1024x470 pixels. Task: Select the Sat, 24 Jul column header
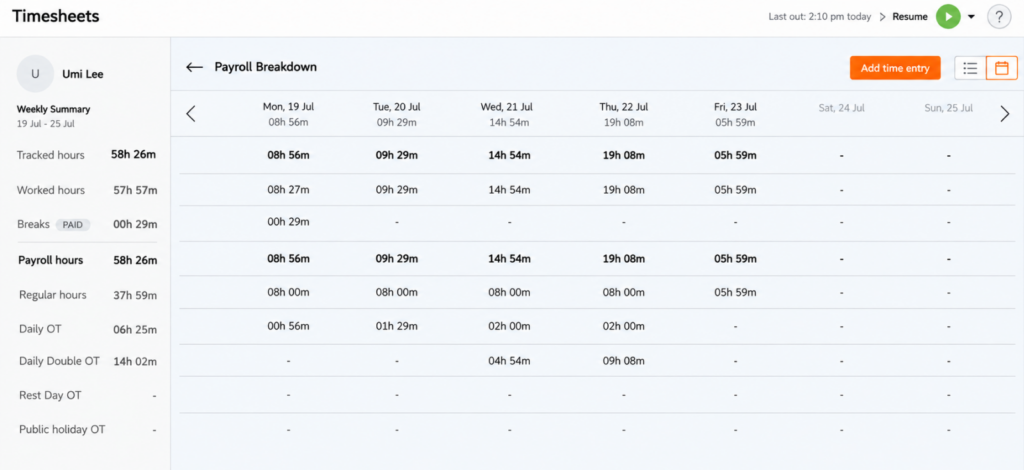coord(841,108)
